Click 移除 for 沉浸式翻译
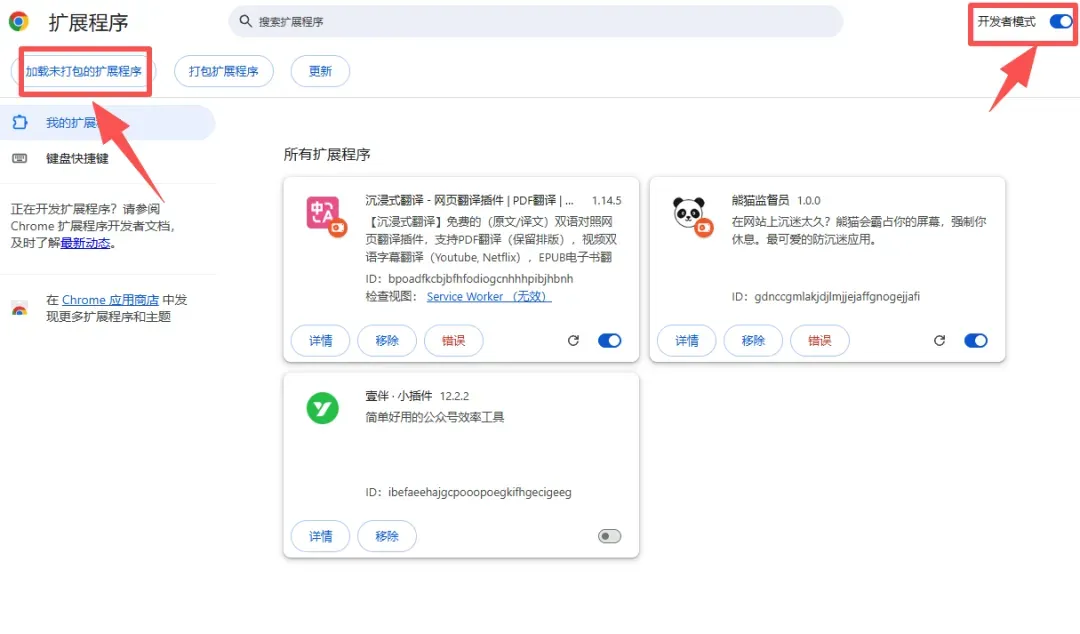Image resolution: width=1080 pixels, height=634 pixels. 387,340
